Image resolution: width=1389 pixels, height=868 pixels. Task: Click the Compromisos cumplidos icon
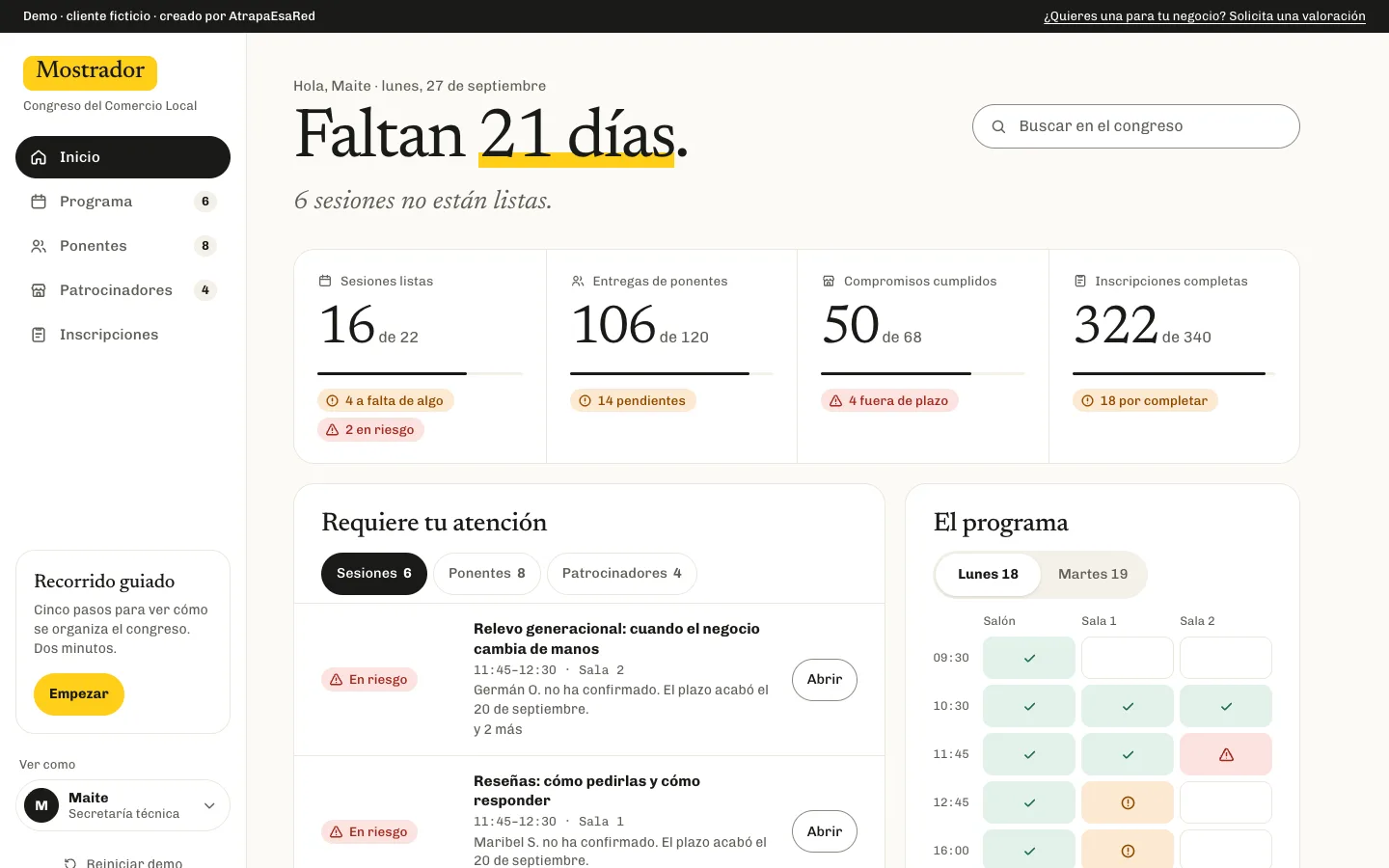tap(829, 281)
